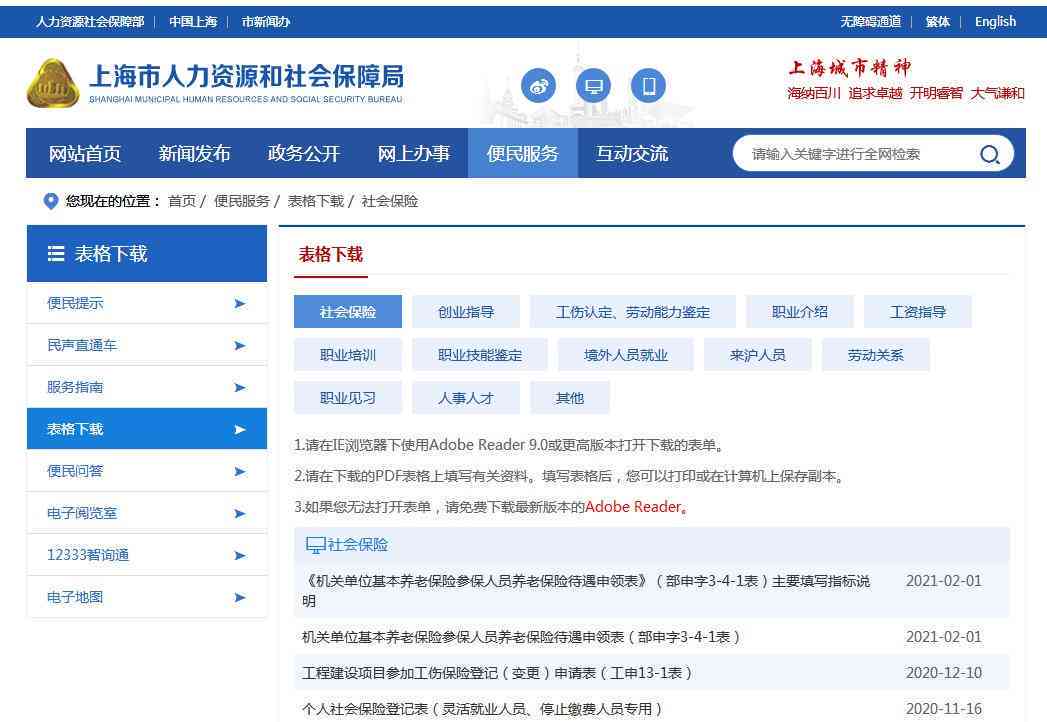Open 工程建设项目参加工伤保险登记申请表 document
The height and width of the screenshot is (722, 1047).
point(497,673)
